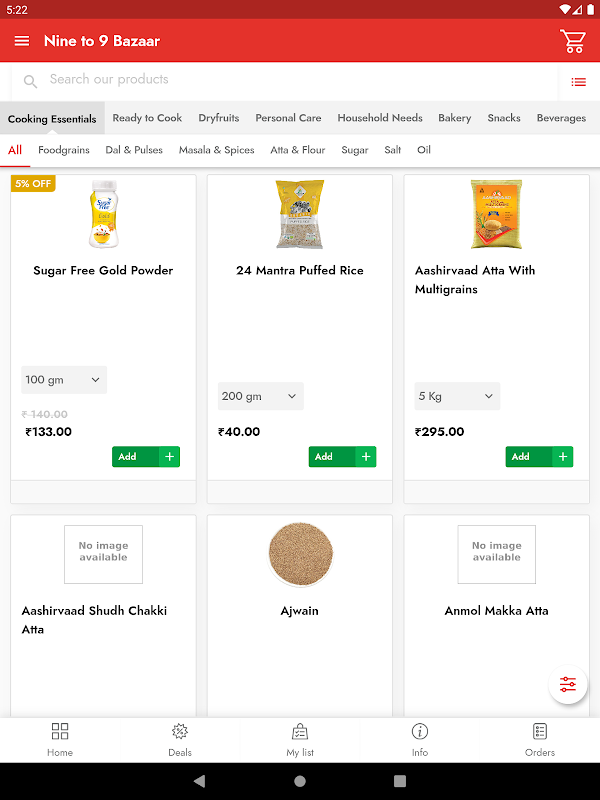Add 24 Mantra Puffed Rice to cart
The height and width of the screenshot is (800, 600).
tap(342, 457)
